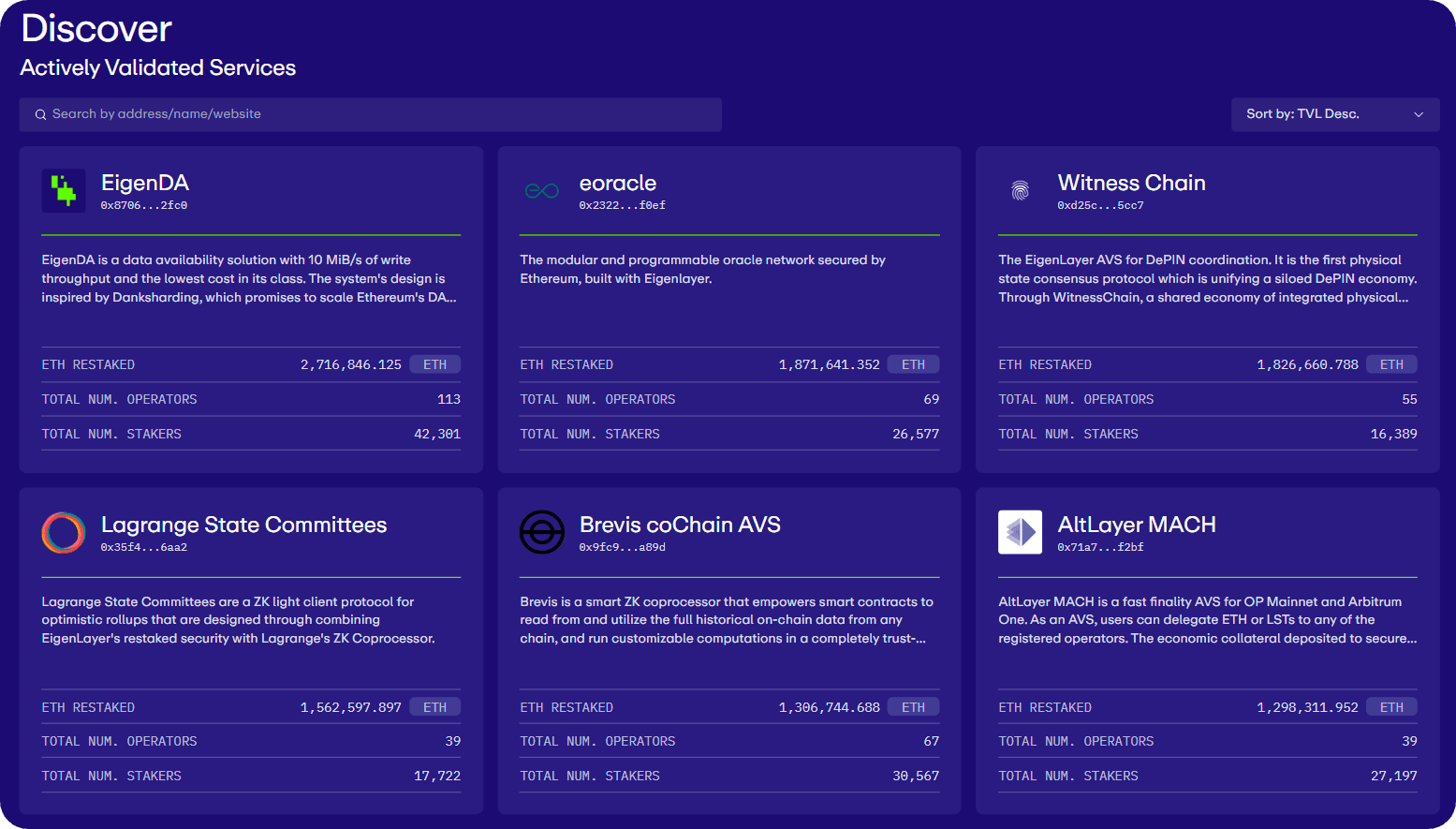Open the EigenDA card title
1456x829 pixels.
[x=145, y=183]
